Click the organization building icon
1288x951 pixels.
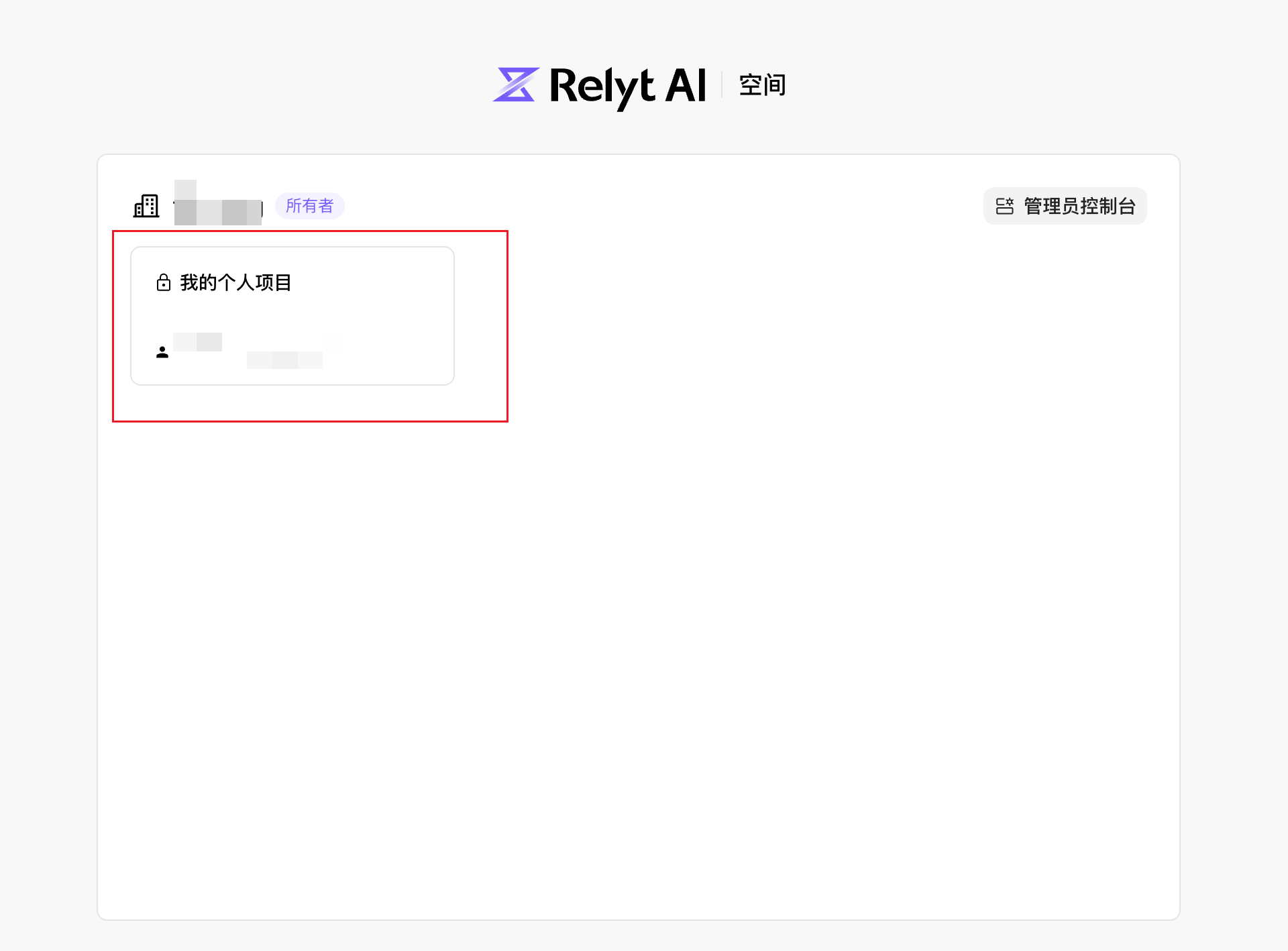[x=146, y=206]
